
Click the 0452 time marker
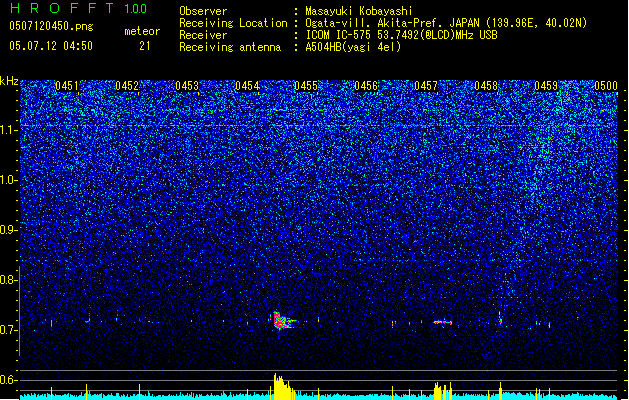coord(127,86)
